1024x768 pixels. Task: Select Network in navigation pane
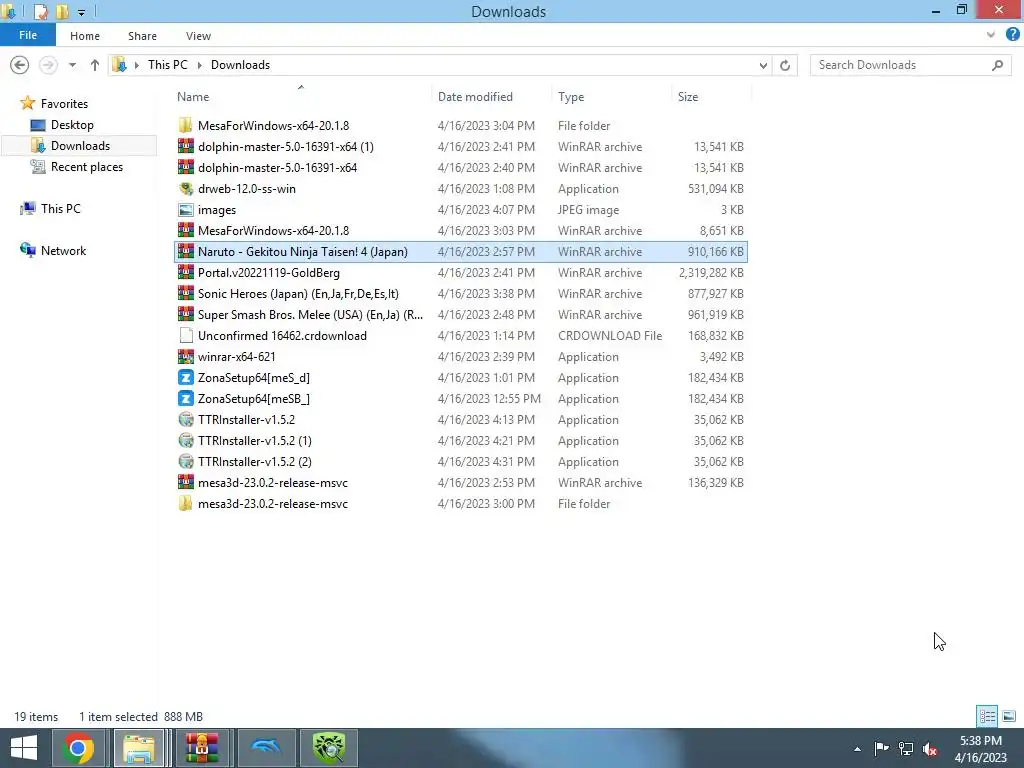[63, 250]
